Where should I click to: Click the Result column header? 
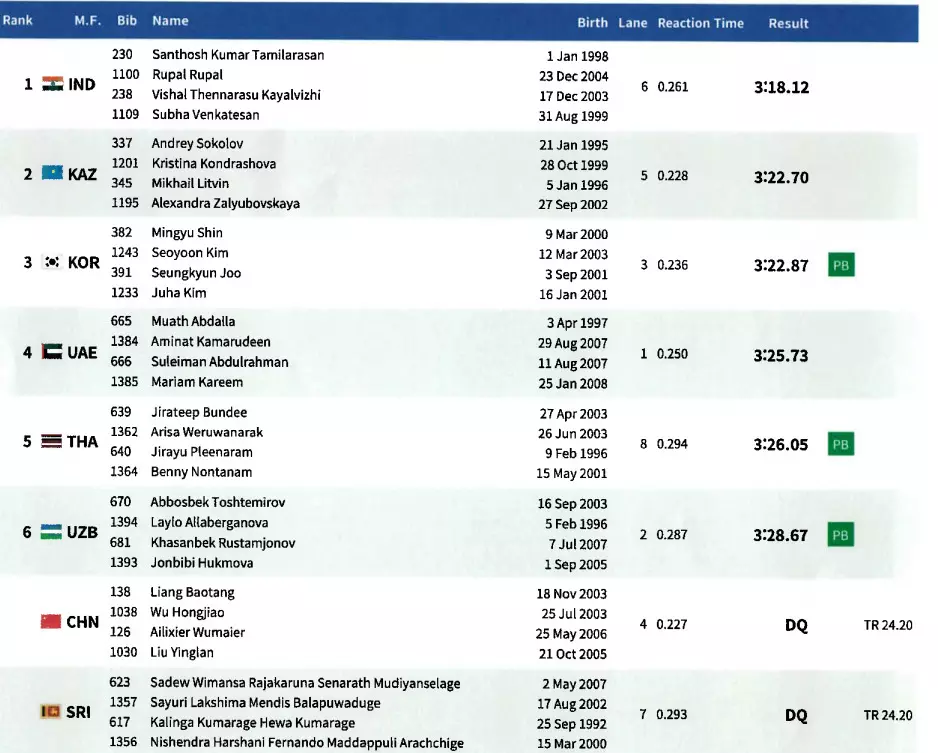coord(788,23)
